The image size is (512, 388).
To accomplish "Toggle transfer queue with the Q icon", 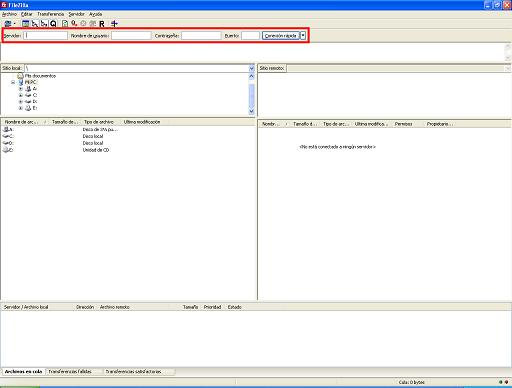I will pos(53,24).
